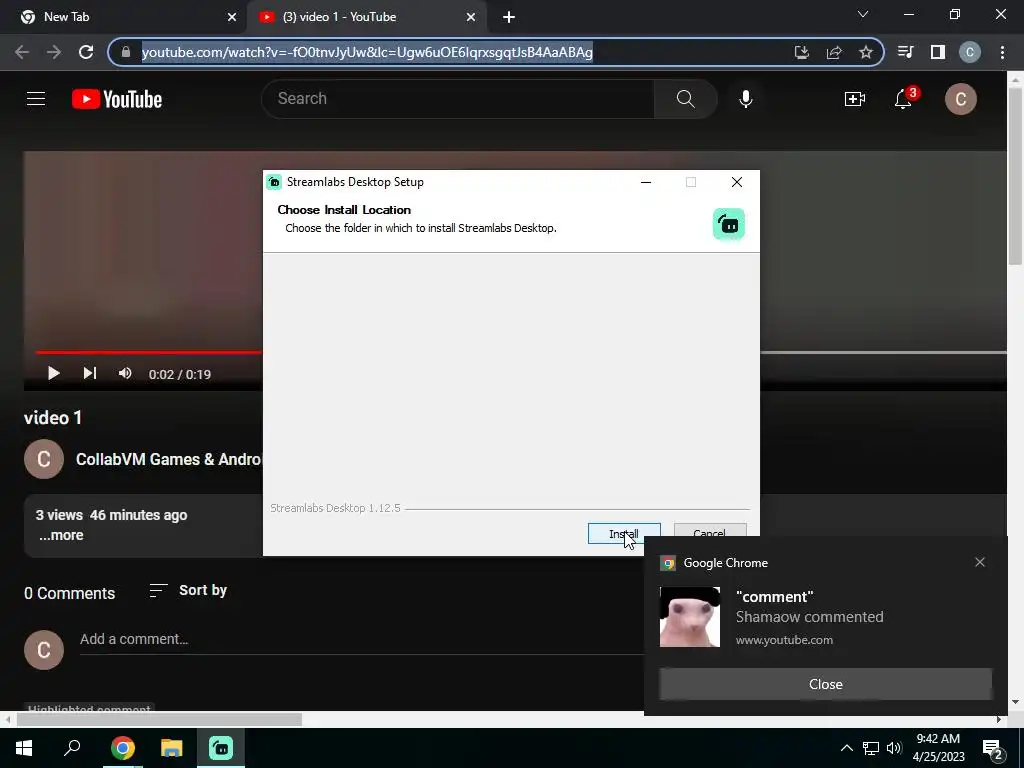Screen dimensions: 1024x768
Task: Click the Chrome forward arrow
Action: click(54, 52)
